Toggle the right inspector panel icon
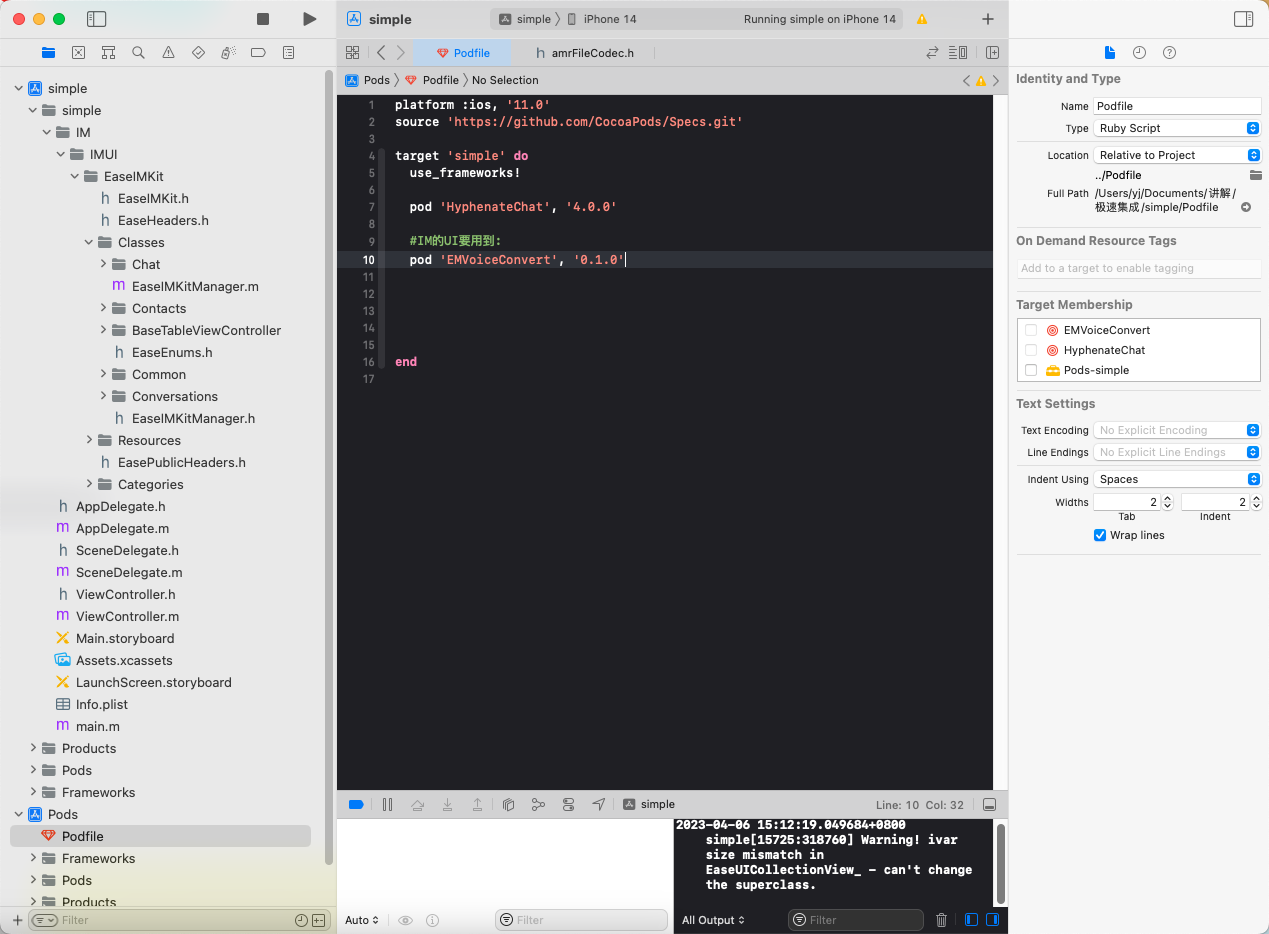 1243,19
